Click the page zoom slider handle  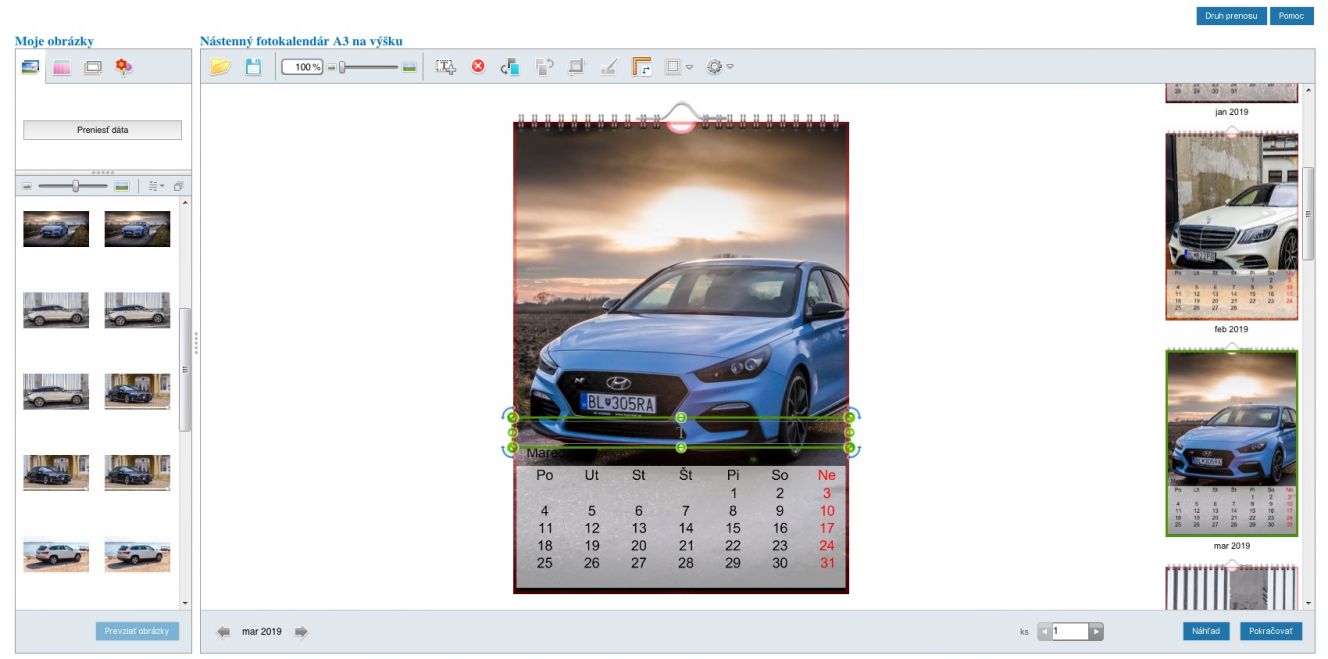coord(342,67)
